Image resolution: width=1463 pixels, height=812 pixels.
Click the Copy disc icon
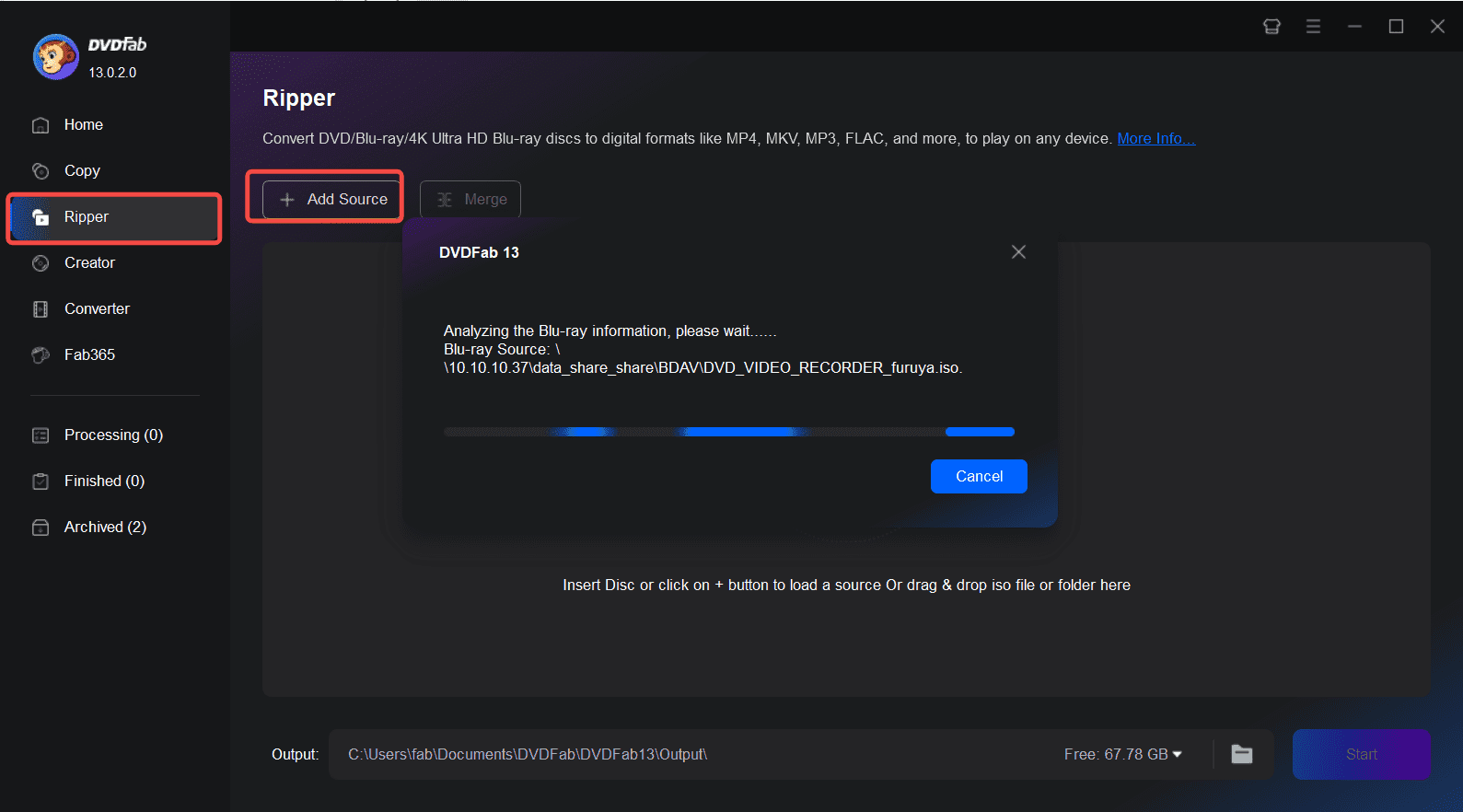[x=41, y=171]
